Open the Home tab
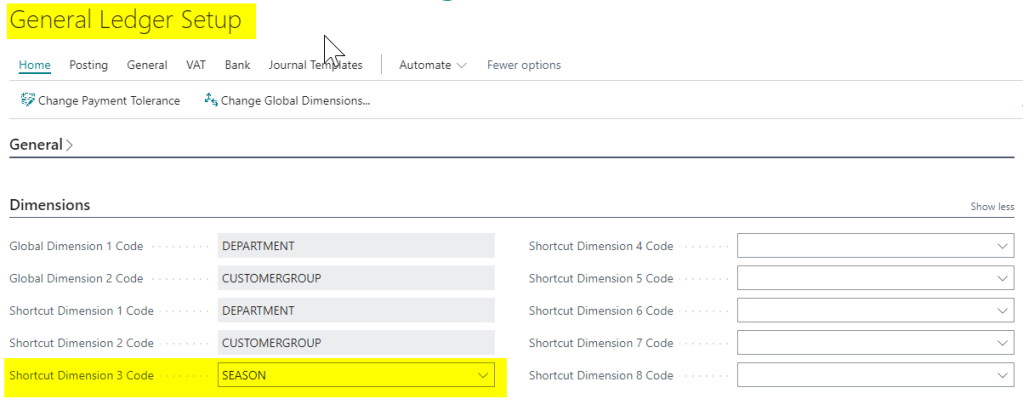Viewport: 1023px width, 416px height. 35,65
